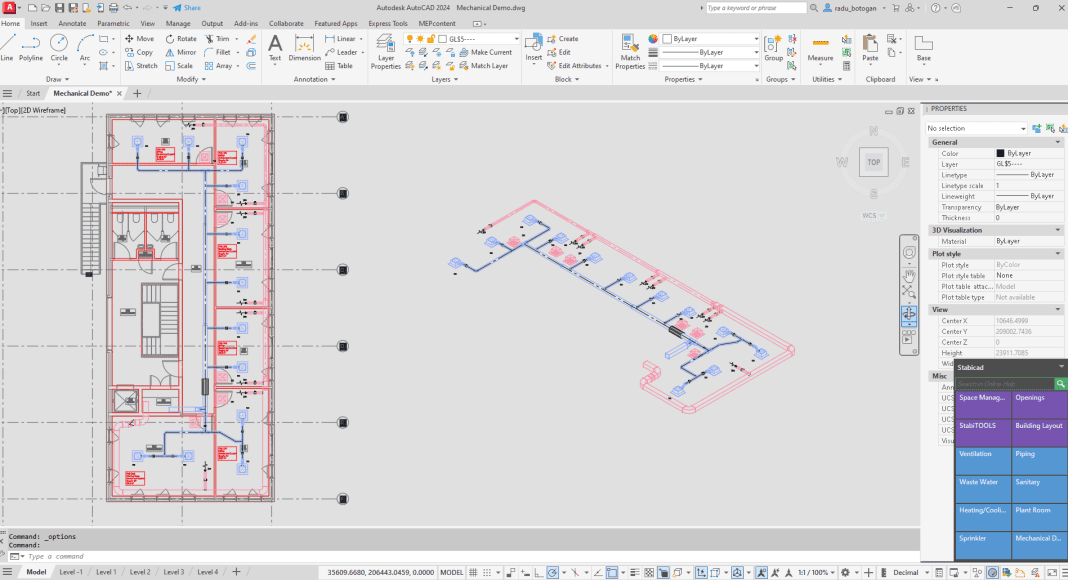Expand the No selection dropdown in Properties
This screenshot has width=1068, height=580.
(x=1023, y=128)
